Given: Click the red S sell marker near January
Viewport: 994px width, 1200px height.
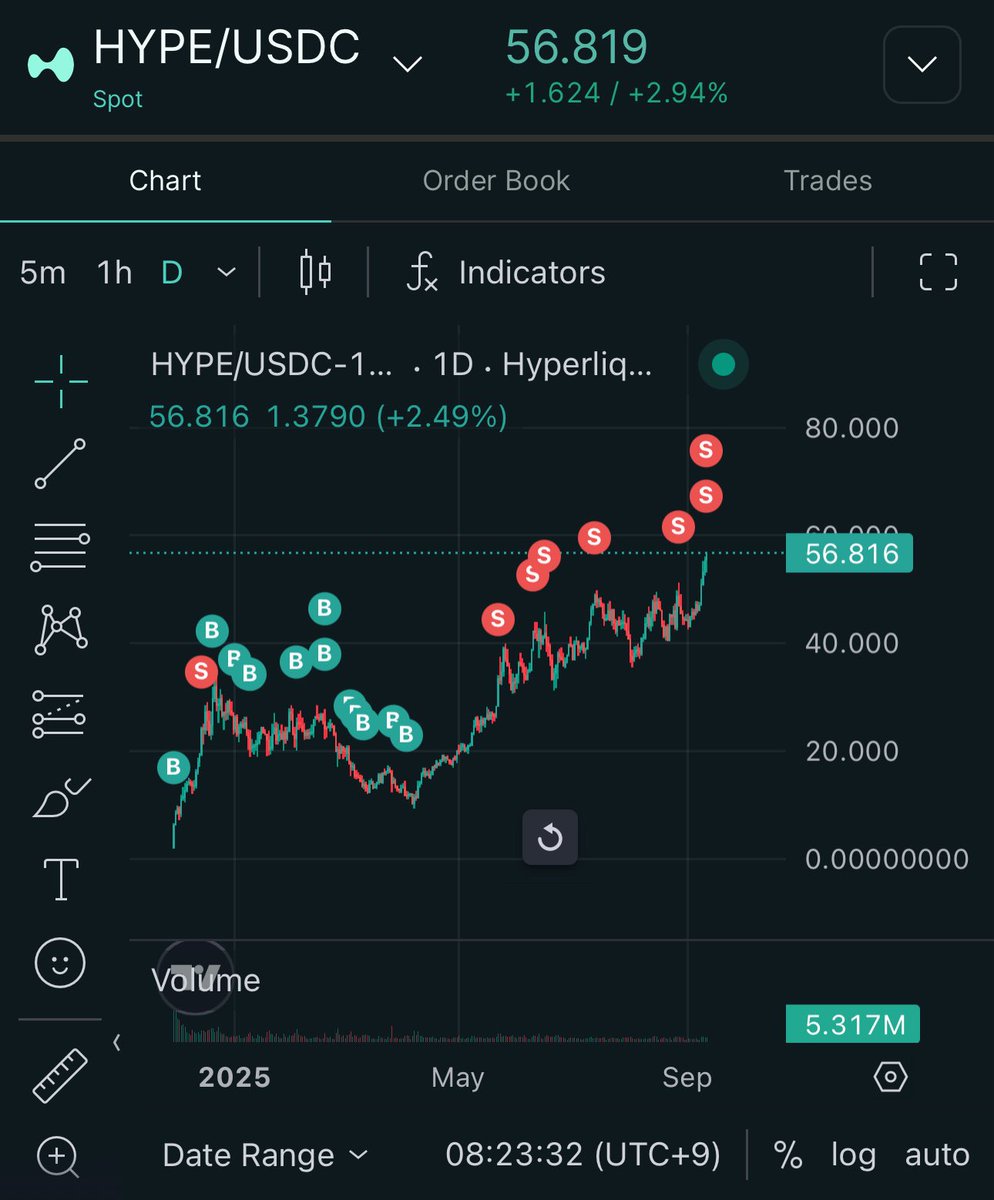Looking at the screenshot, I should pyautogui.click(x=201, y=671).
